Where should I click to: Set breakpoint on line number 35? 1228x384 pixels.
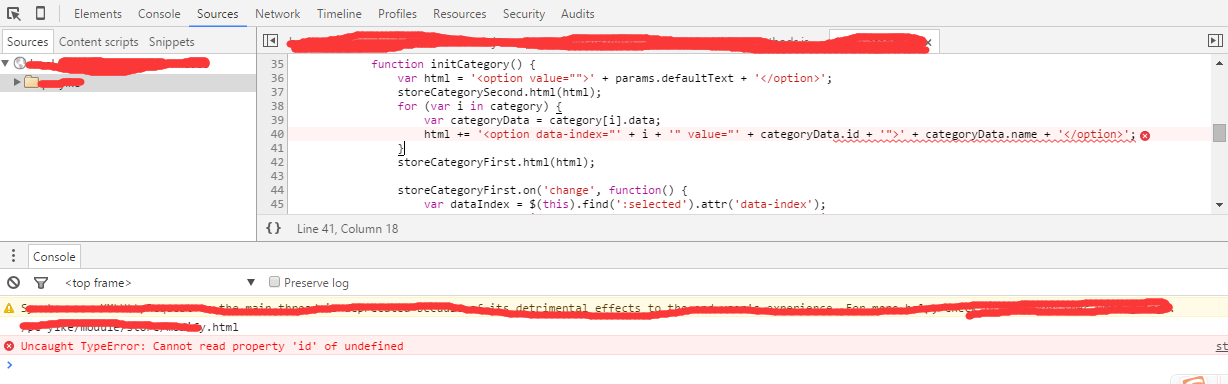click(x=278, y=64)
